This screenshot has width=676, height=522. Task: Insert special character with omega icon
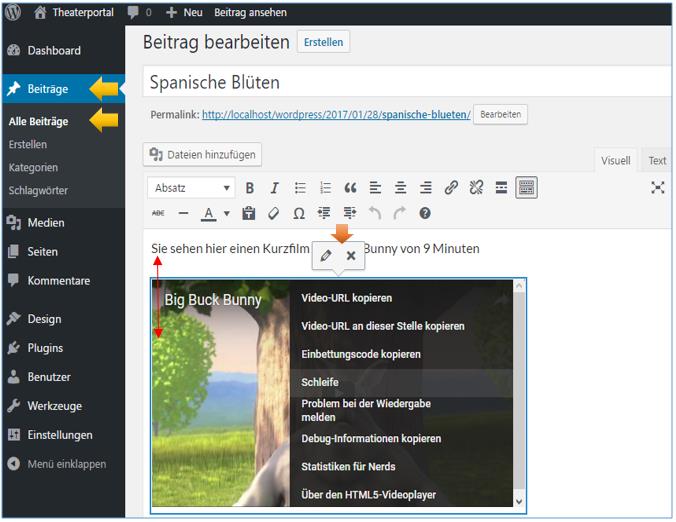(x=299, y=213)
